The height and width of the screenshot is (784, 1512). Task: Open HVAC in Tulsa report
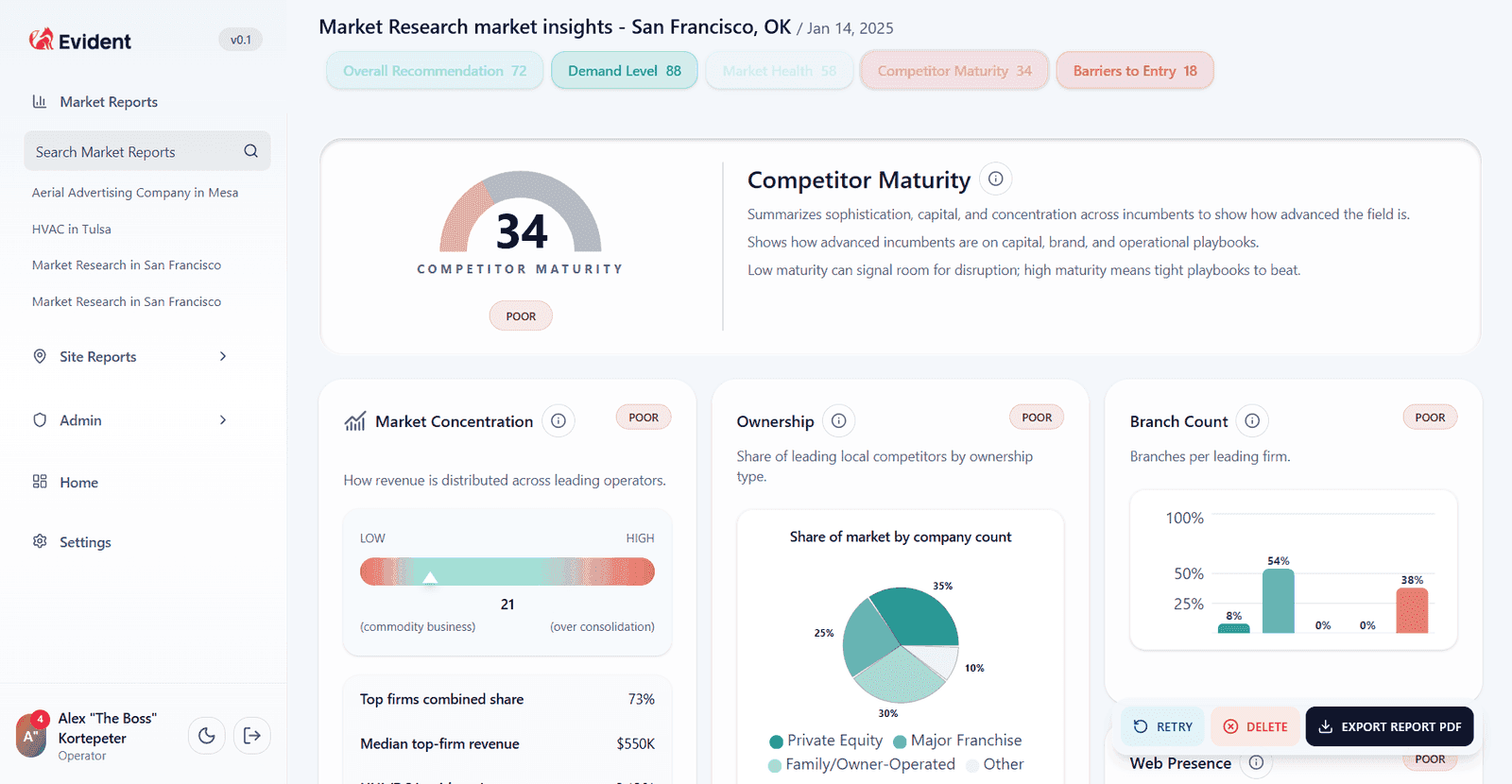[x=72, y=230]
